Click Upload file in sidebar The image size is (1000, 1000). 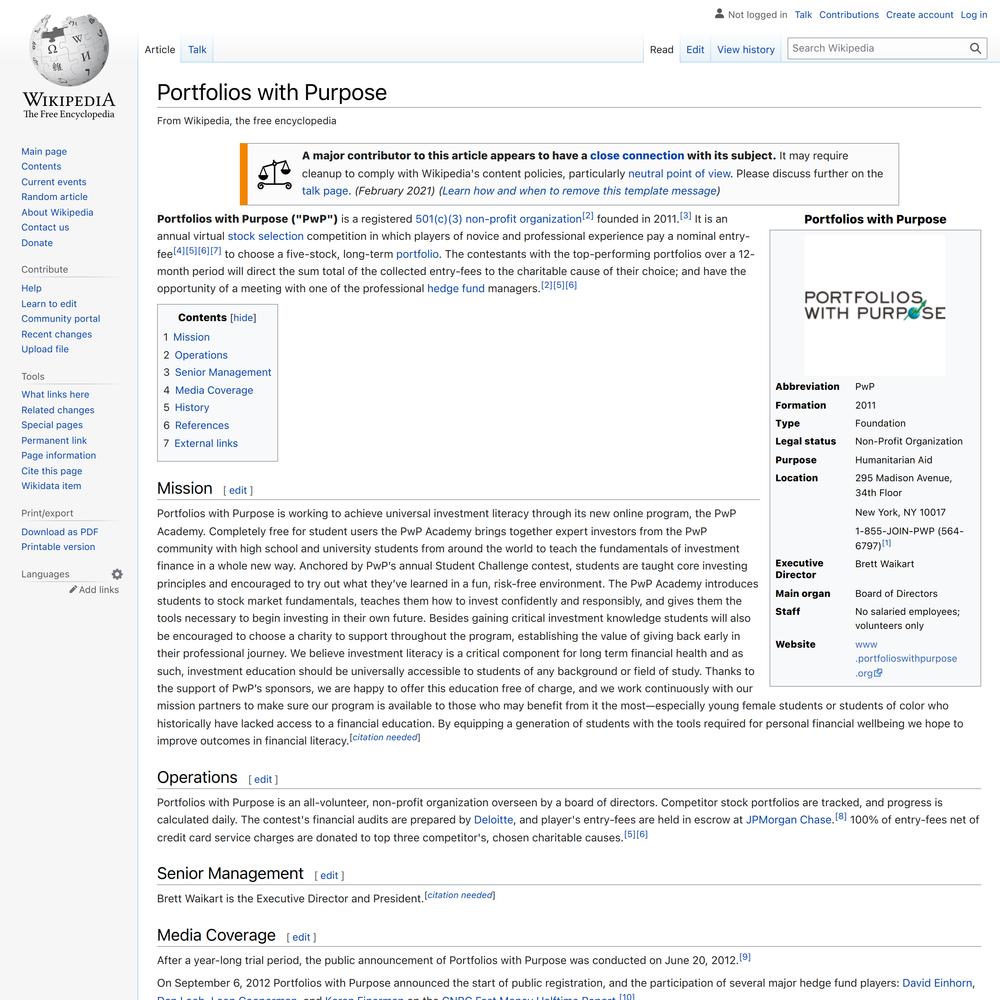point(45,349)
